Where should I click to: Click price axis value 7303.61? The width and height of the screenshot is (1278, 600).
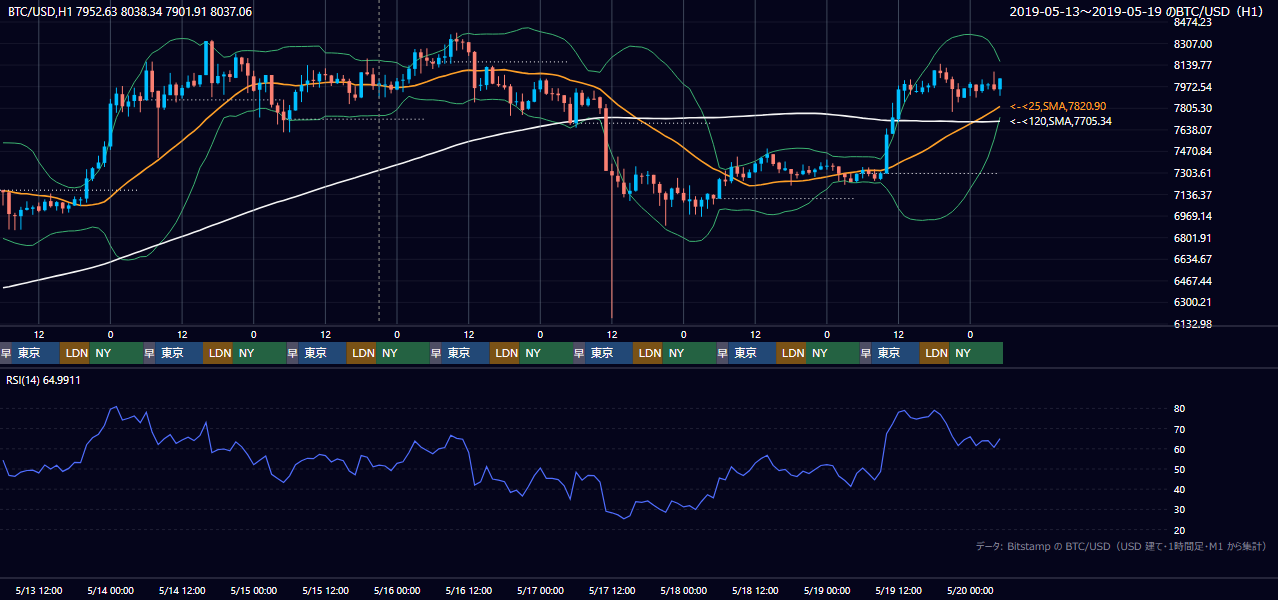(1194, 173)
